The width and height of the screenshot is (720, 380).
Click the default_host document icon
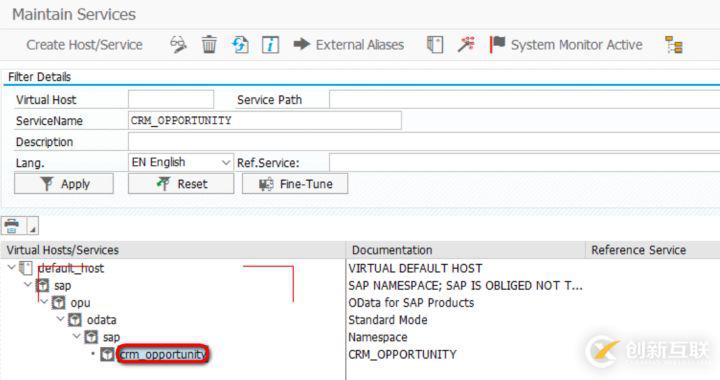click(x=26, y=268)
